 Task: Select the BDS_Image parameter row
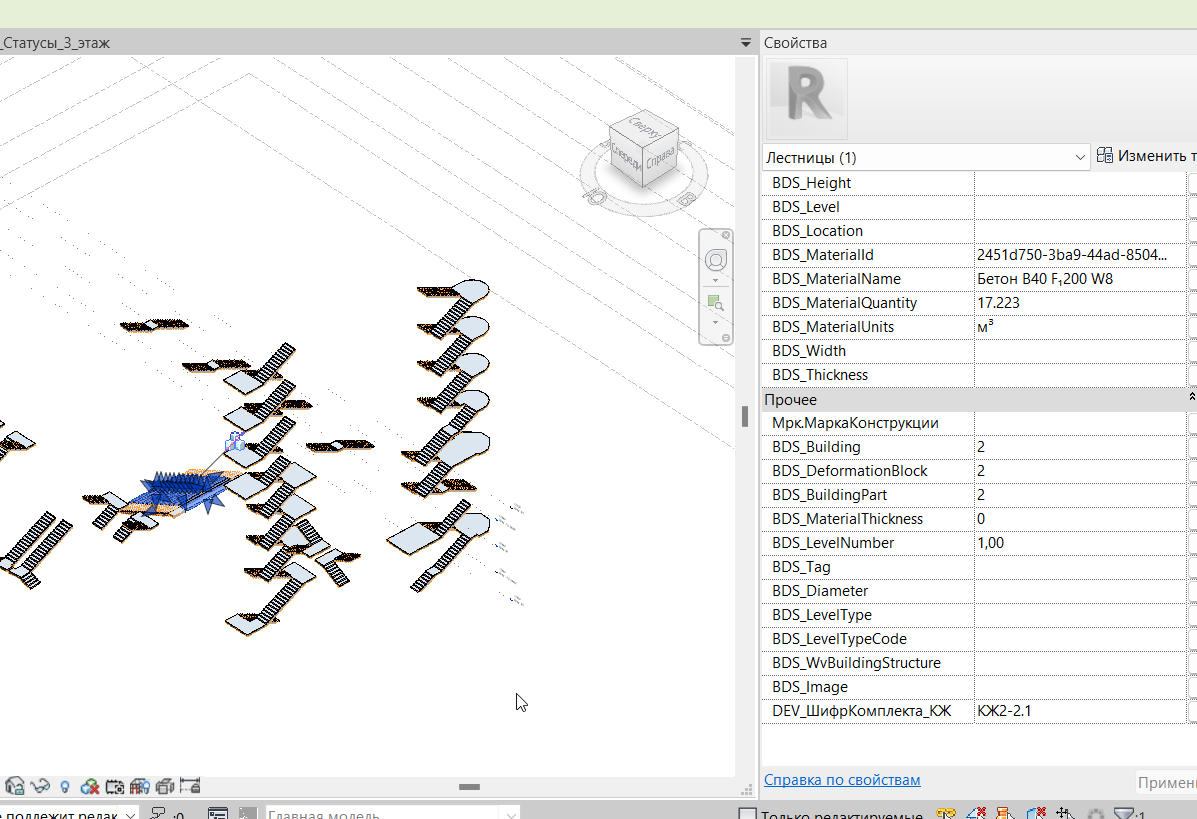(973, 686)
